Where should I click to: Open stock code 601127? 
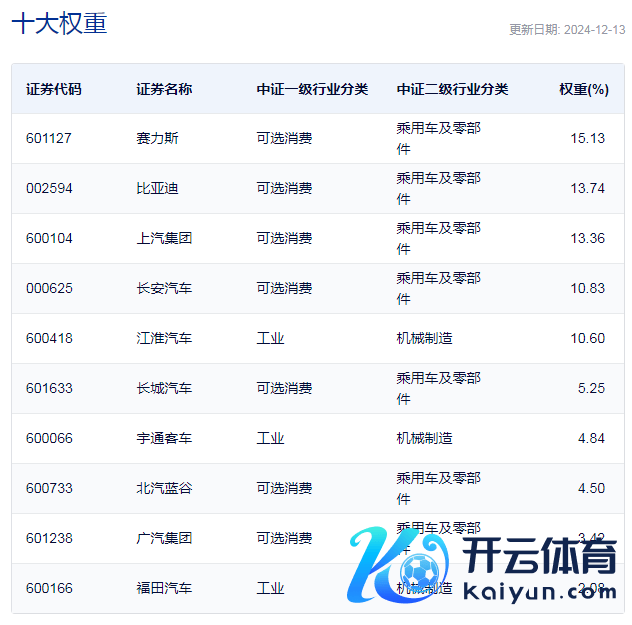(49, 138)
